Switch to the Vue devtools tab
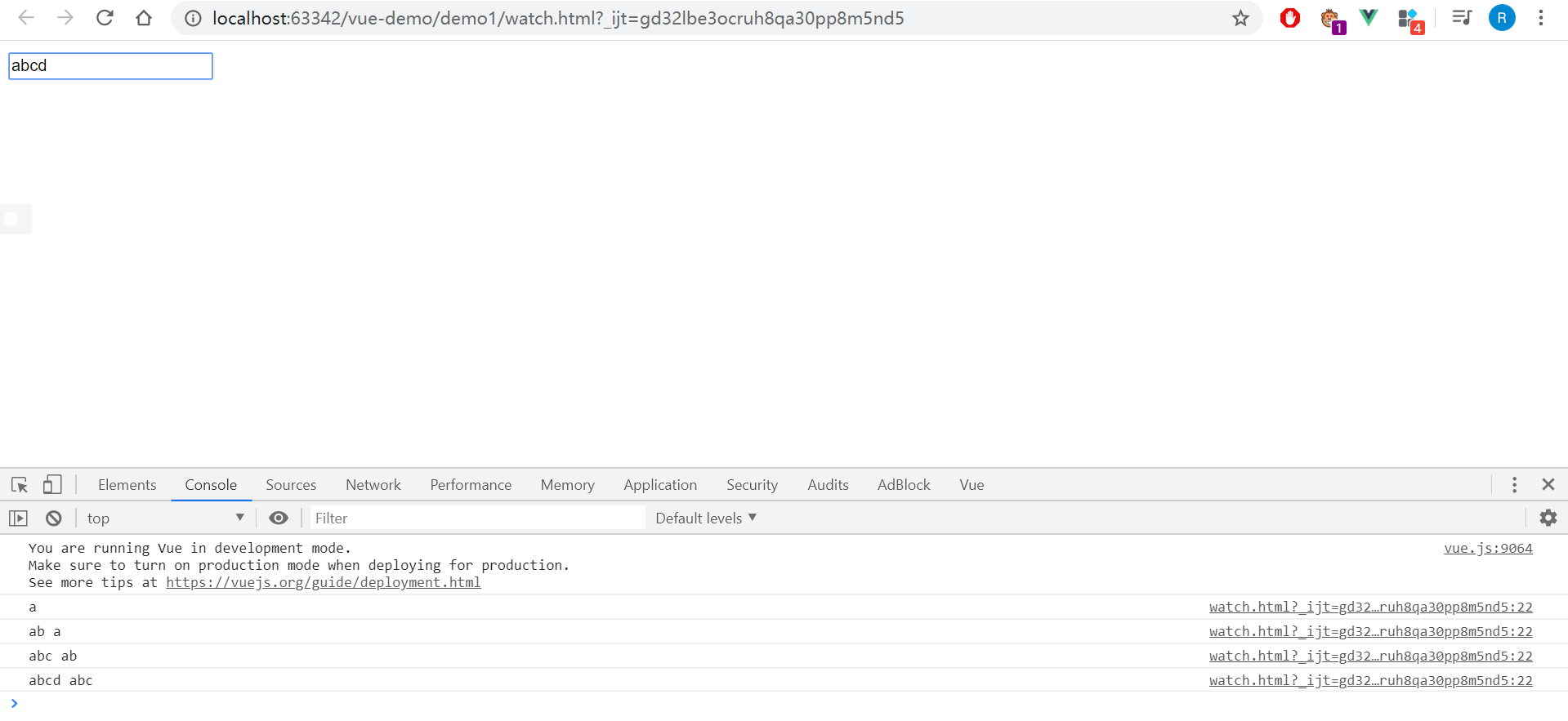The image size is (1568, 721). pyautogui.click(x=972, y=485)
